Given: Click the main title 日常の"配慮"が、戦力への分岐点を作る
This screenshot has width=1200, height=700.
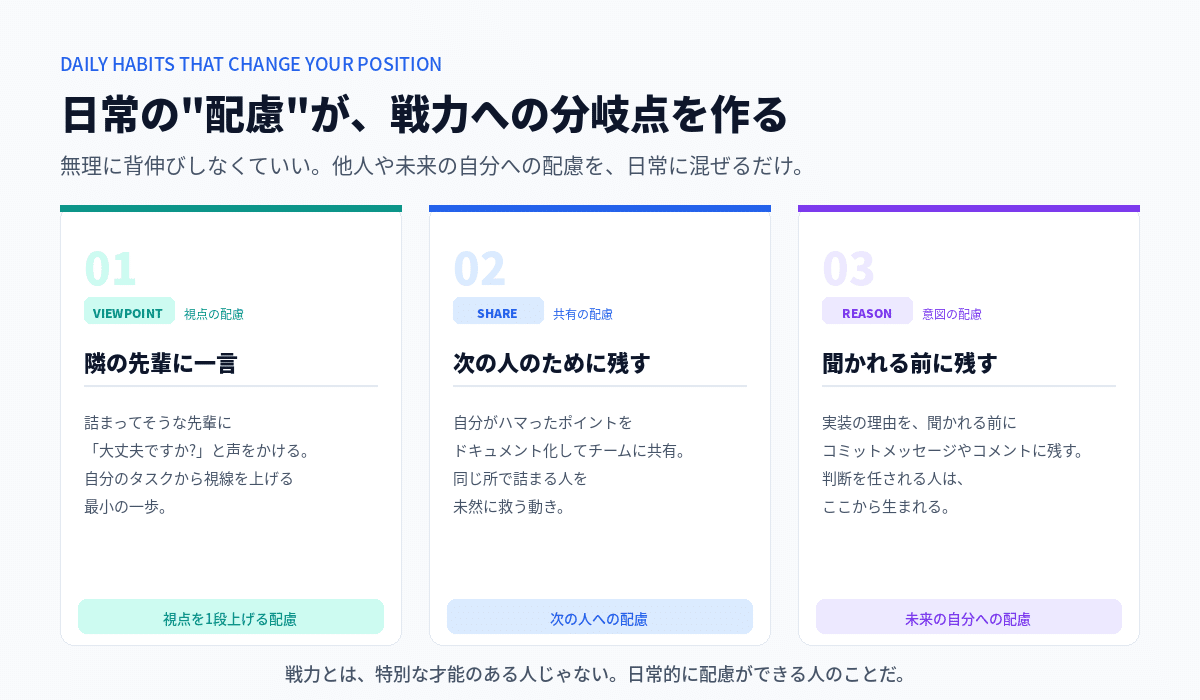Looking at the screenshot, I should click(425, 114).
